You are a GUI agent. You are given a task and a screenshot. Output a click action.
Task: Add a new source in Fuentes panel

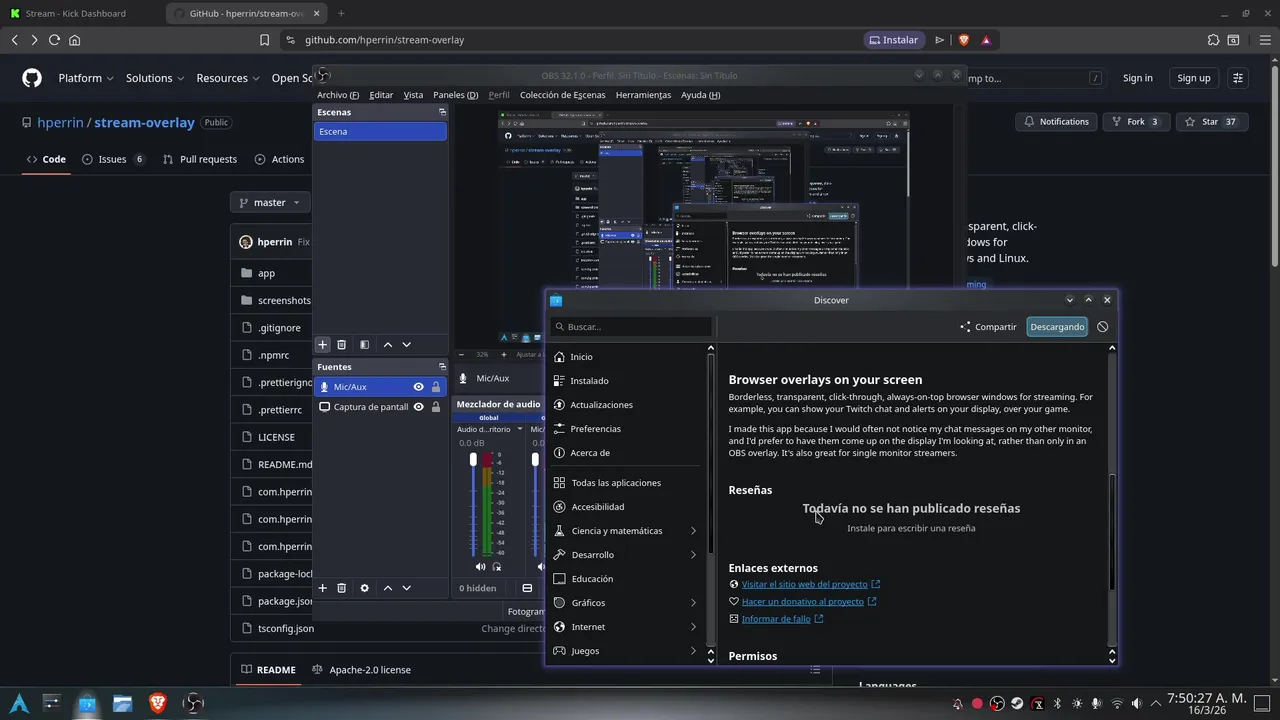[322, 588]
